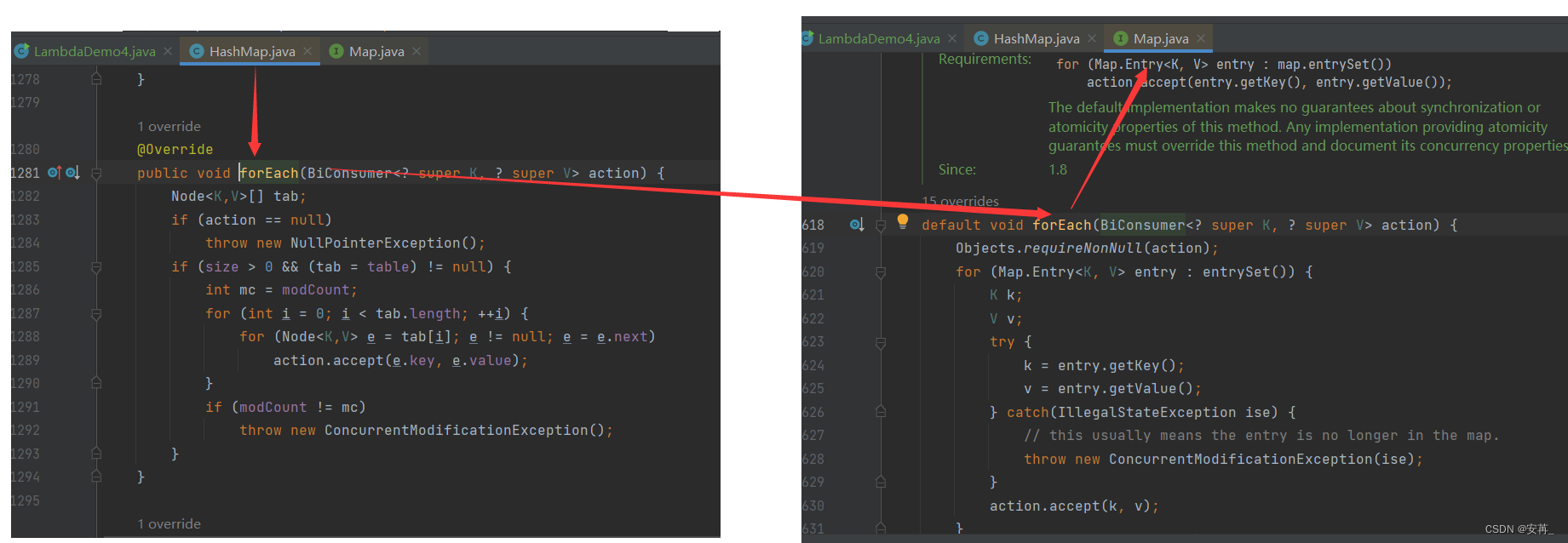The image size is (1568, 543).
Task: Close Map.java tab in left editor
Action: pos(416,51)
